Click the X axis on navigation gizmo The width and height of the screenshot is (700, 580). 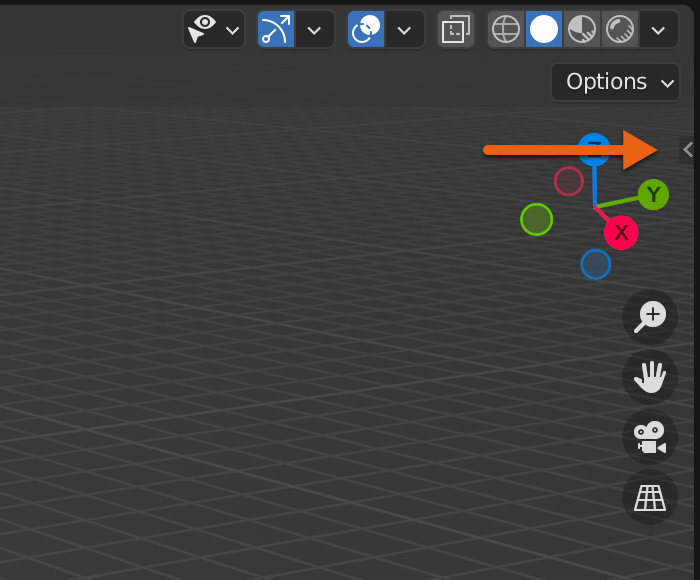pyautogui.click(x=621, y=232)
